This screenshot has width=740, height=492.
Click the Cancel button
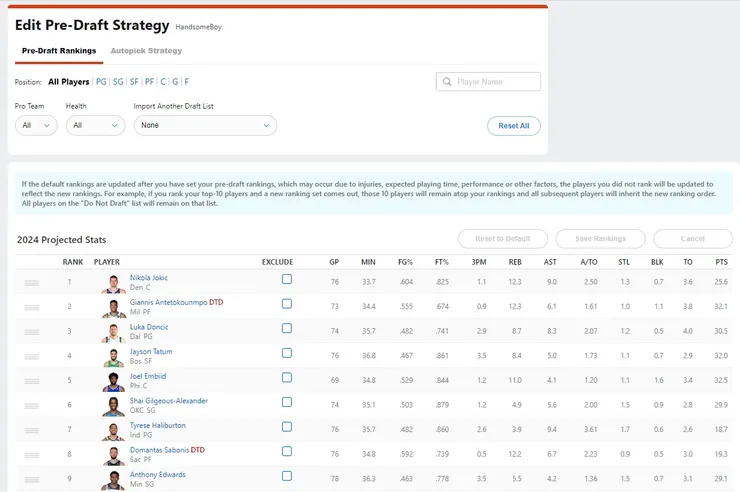[693, 239]
